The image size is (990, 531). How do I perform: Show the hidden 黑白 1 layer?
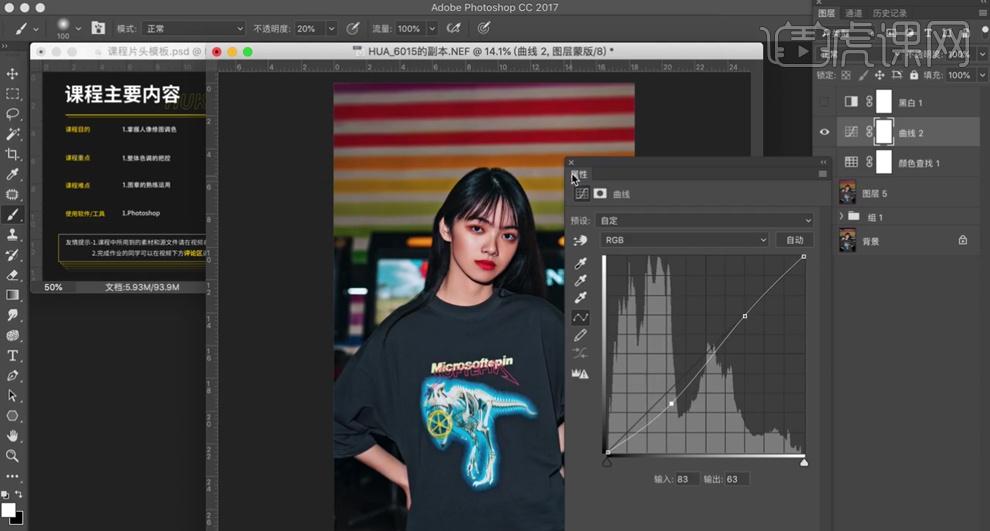825,102
